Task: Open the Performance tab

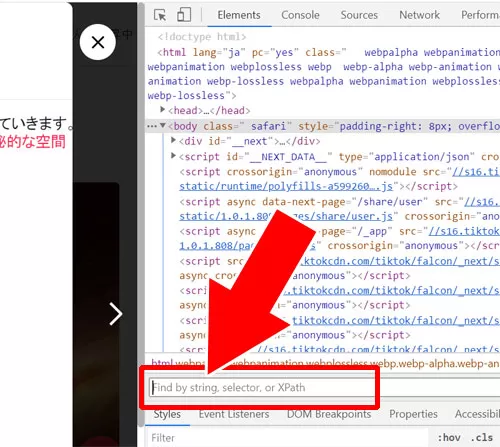Action: [480, 15]
